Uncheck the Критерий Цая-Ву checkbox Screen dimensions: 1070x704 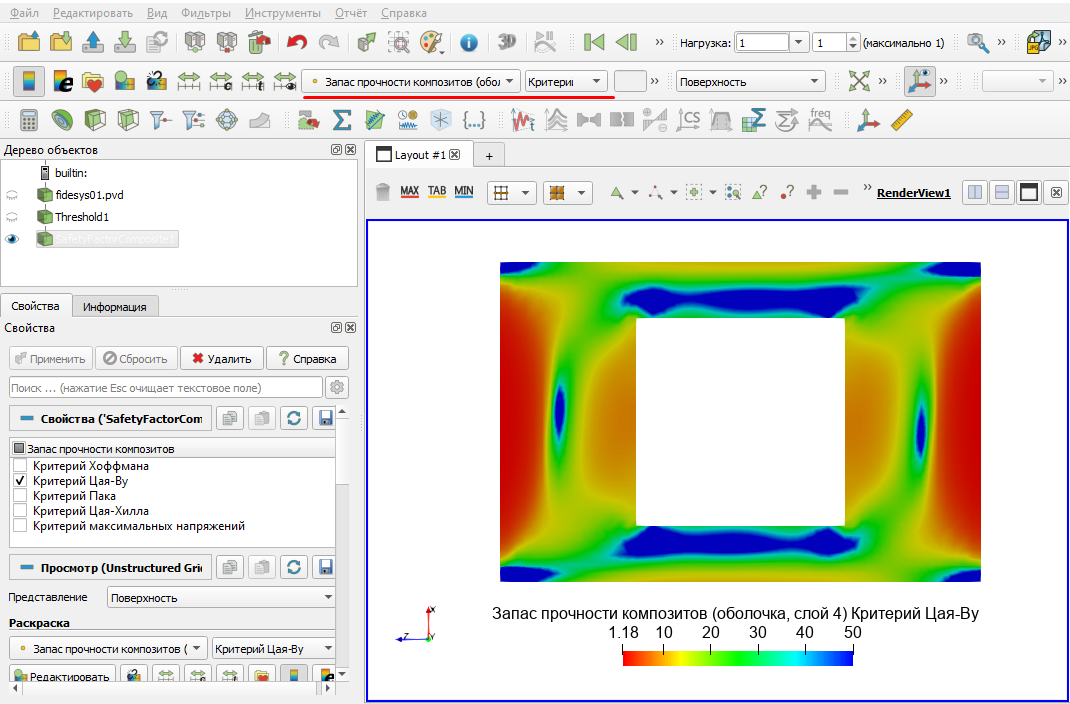point(20,481)
